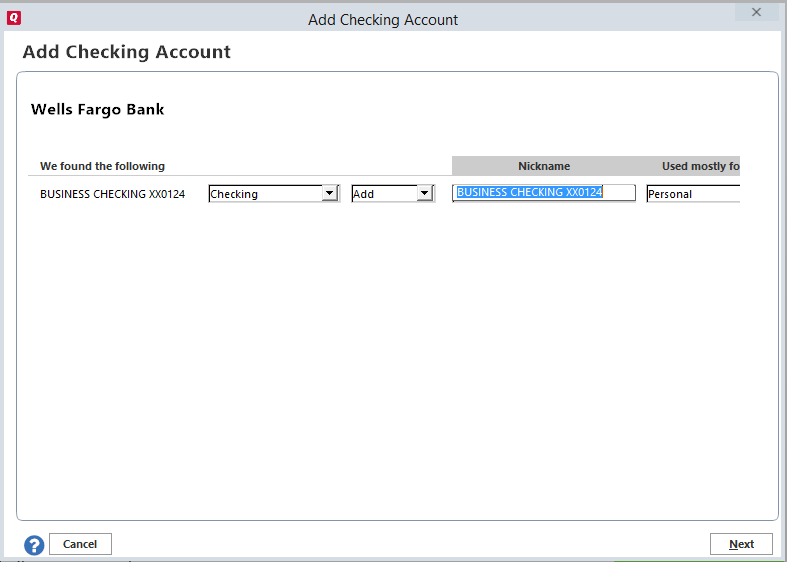Click the 'We found the following' heading
This screenshot has height=562, width=787.
102,166
